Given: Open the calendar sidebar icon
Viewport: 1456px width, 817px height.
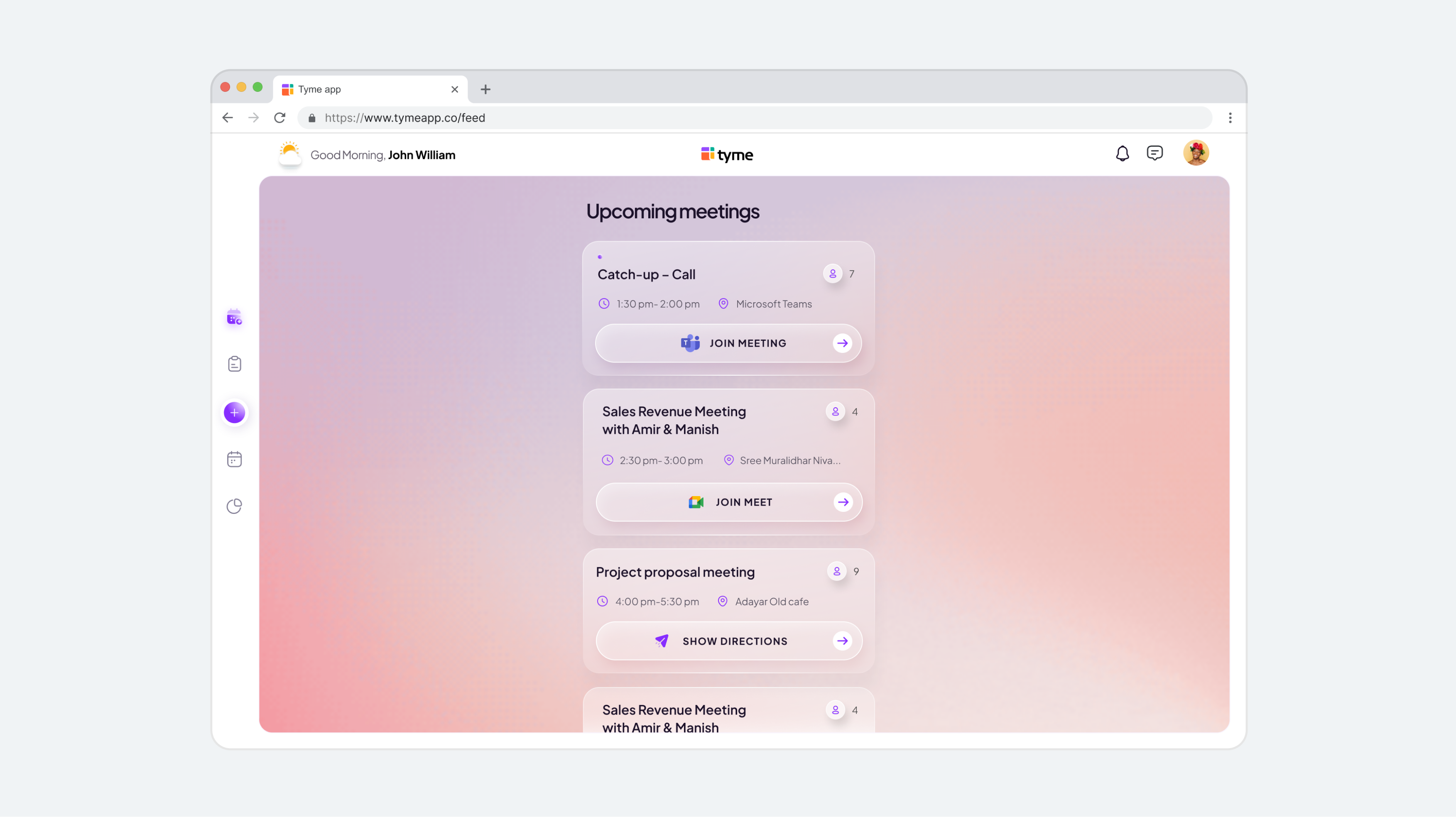Looking at the screenshot, I should (234, 459).
